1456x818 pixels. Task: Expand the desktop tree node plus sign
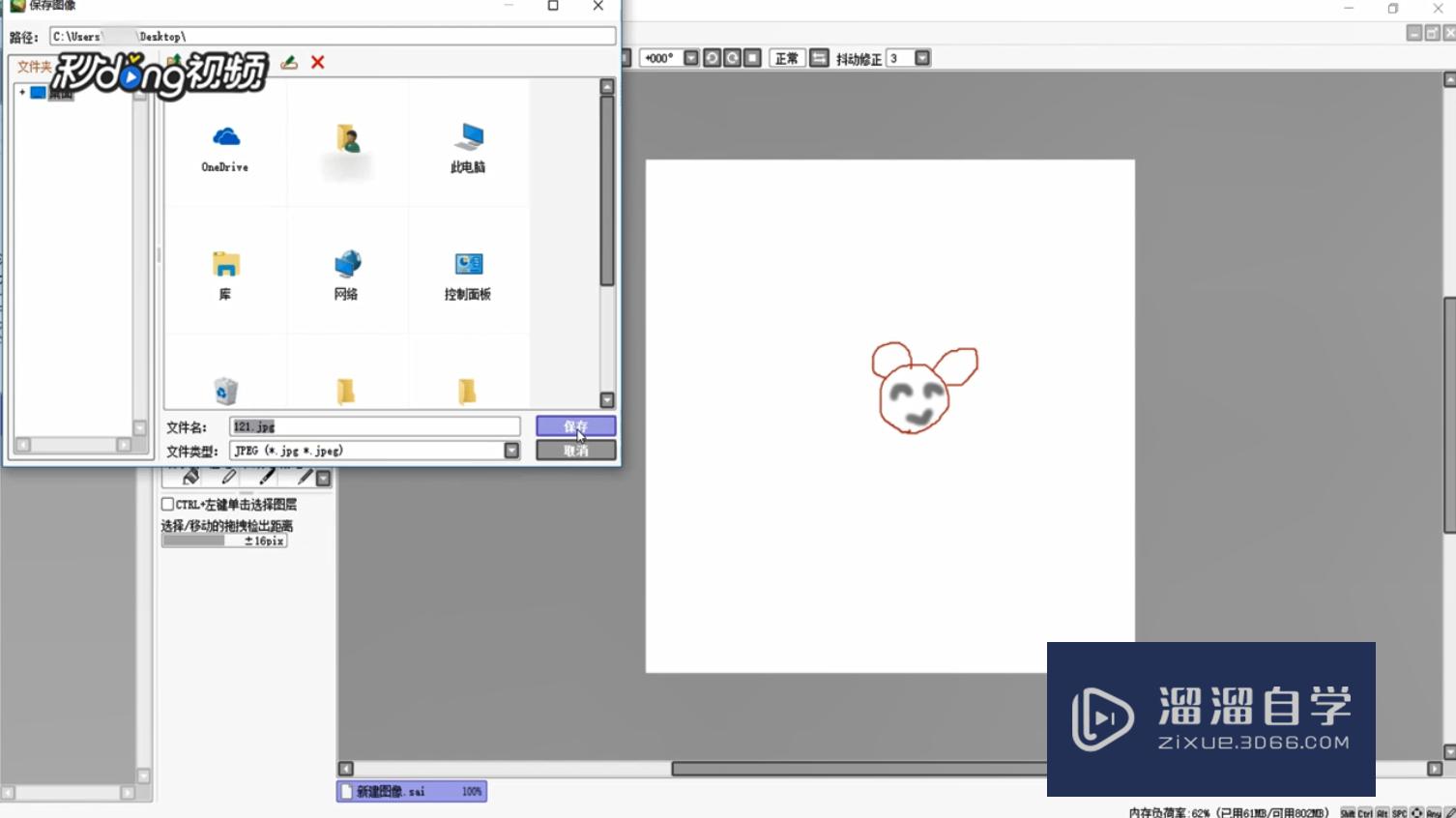(22, 92)
